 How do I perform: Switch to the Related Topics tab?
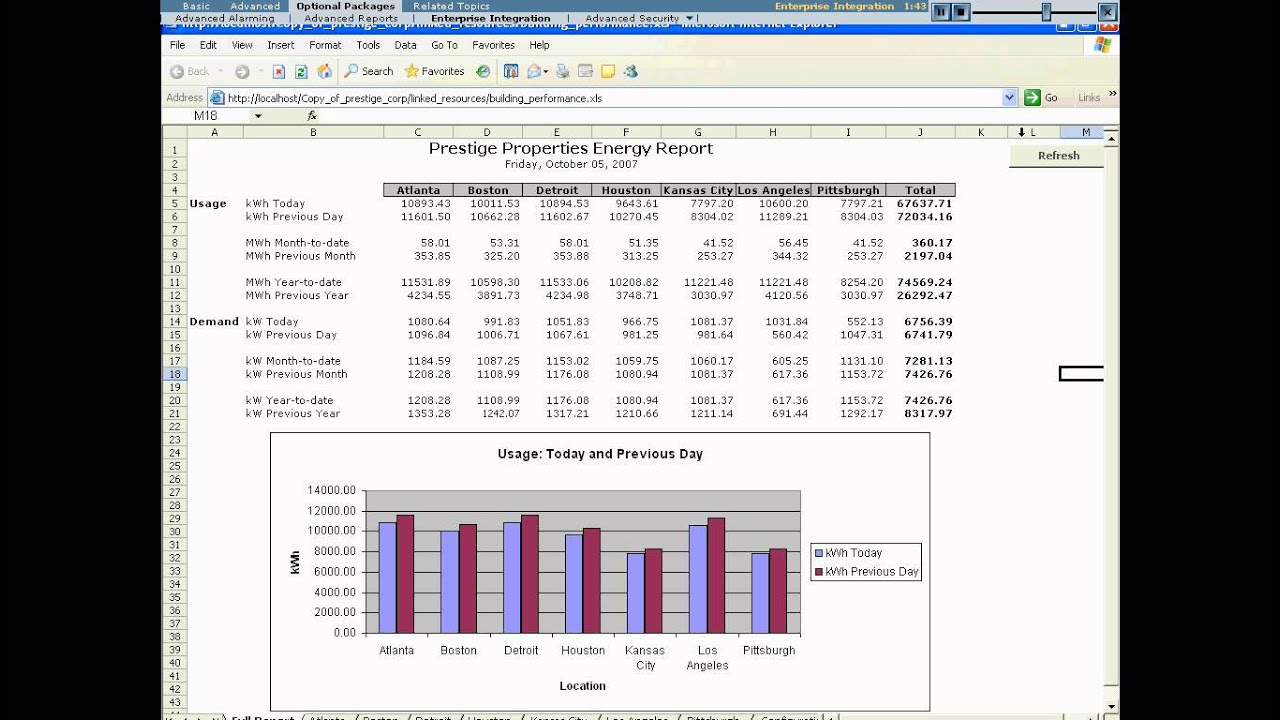[x=451, y=6]
